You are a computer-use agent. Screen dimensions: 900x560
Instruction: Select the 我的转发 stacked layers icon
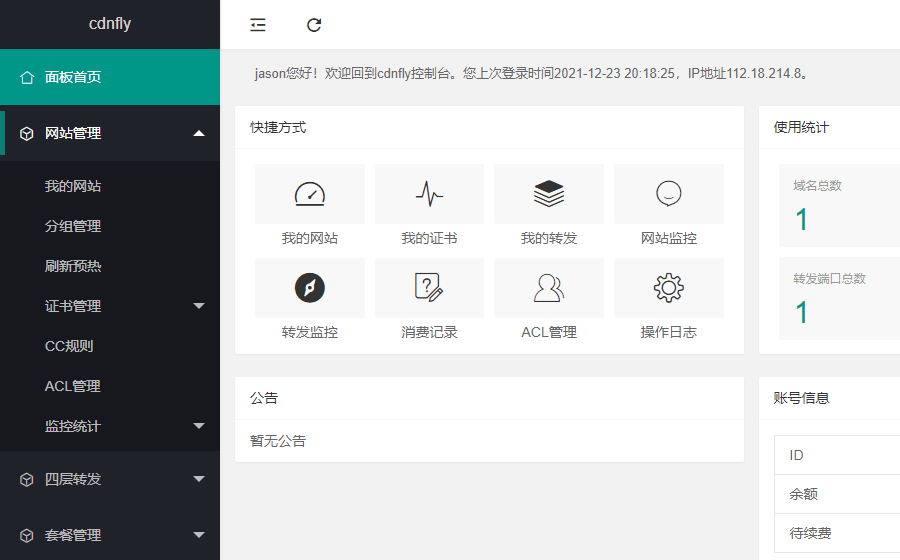click(549, 194)
